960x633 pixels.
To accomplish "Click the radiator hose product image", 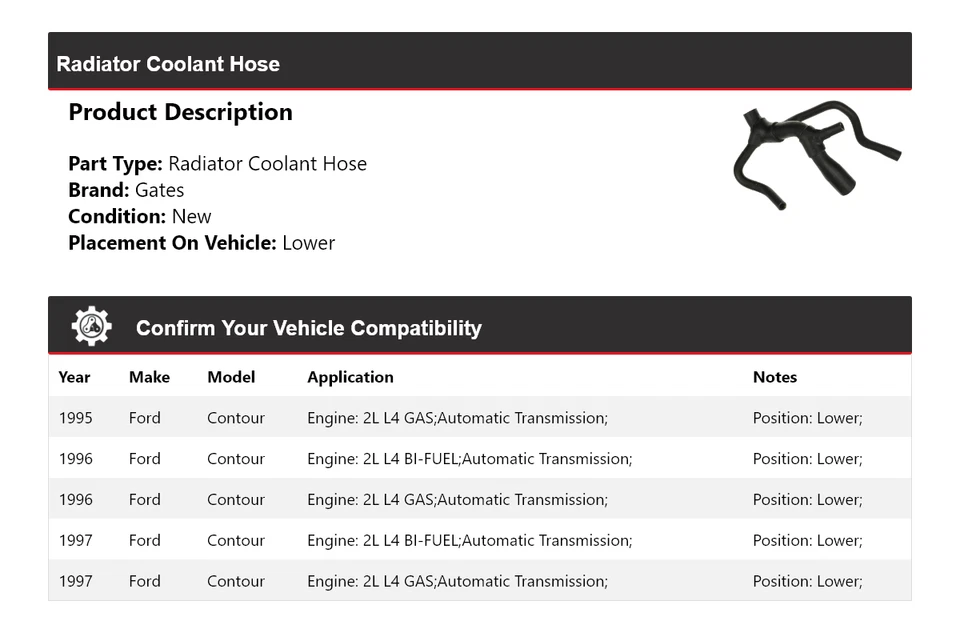I will [x=815, y=153].
